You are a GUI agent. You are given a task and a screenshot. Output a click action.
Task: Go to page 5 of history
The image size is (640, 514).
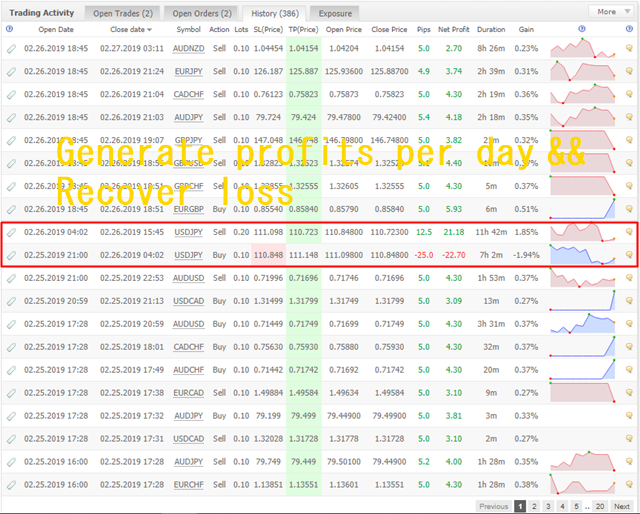(576, 506)
